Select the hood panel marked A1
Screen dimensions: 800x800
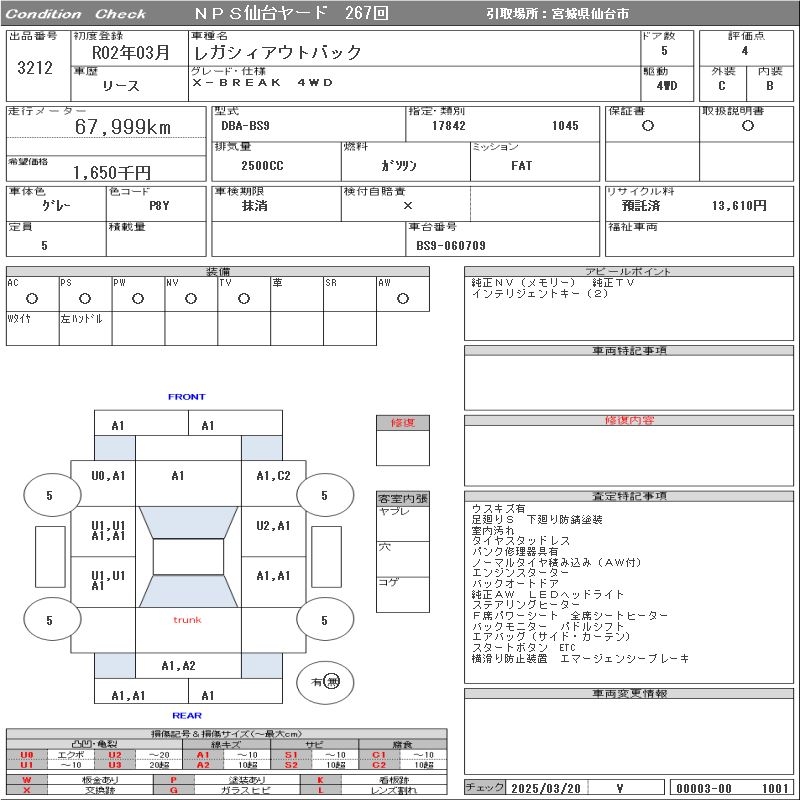pyautogui.click(x=178, y=476)
